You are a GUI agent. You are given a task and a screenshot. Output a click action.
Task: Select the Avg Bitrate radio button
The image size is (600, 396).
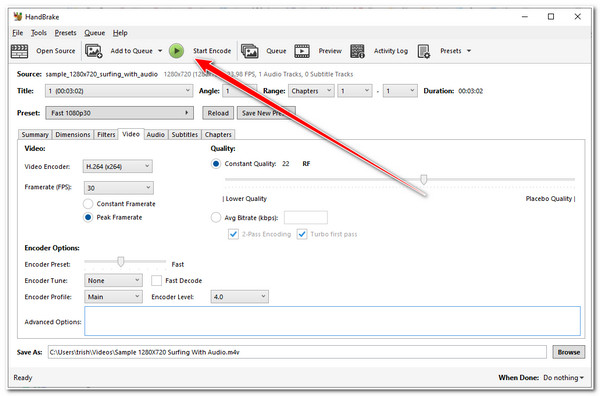[x=216, y=218]
